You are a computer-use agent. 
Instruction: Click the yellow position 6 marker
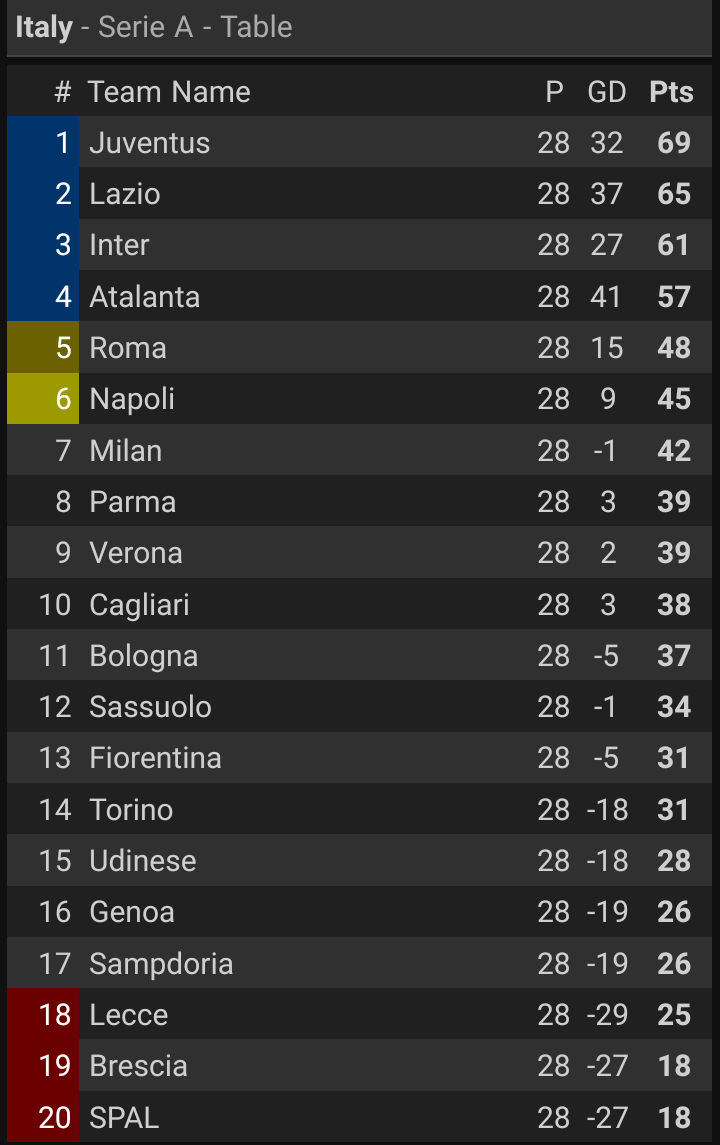click(x=42, y=399)
